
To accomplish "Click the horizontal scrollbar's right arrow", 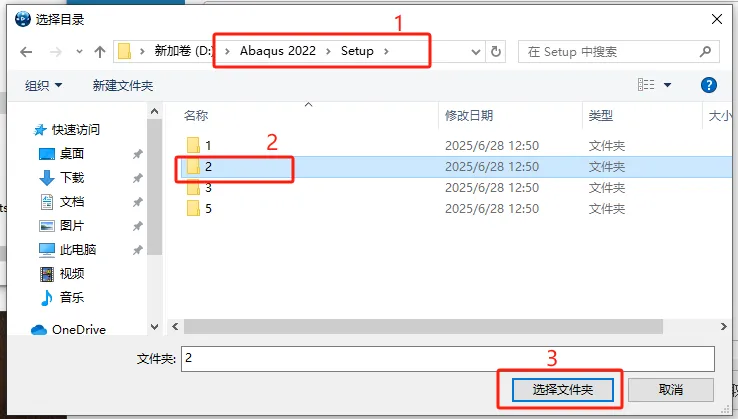I will (723, 326).
